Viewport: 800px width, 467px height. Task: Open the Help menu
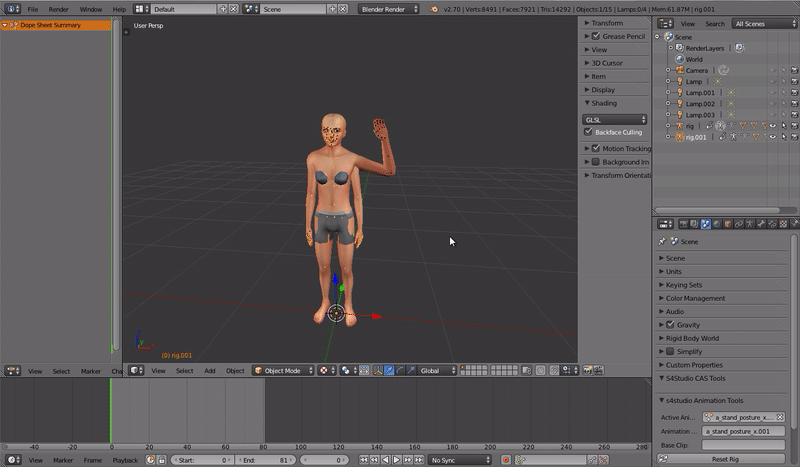click(119, 9)
